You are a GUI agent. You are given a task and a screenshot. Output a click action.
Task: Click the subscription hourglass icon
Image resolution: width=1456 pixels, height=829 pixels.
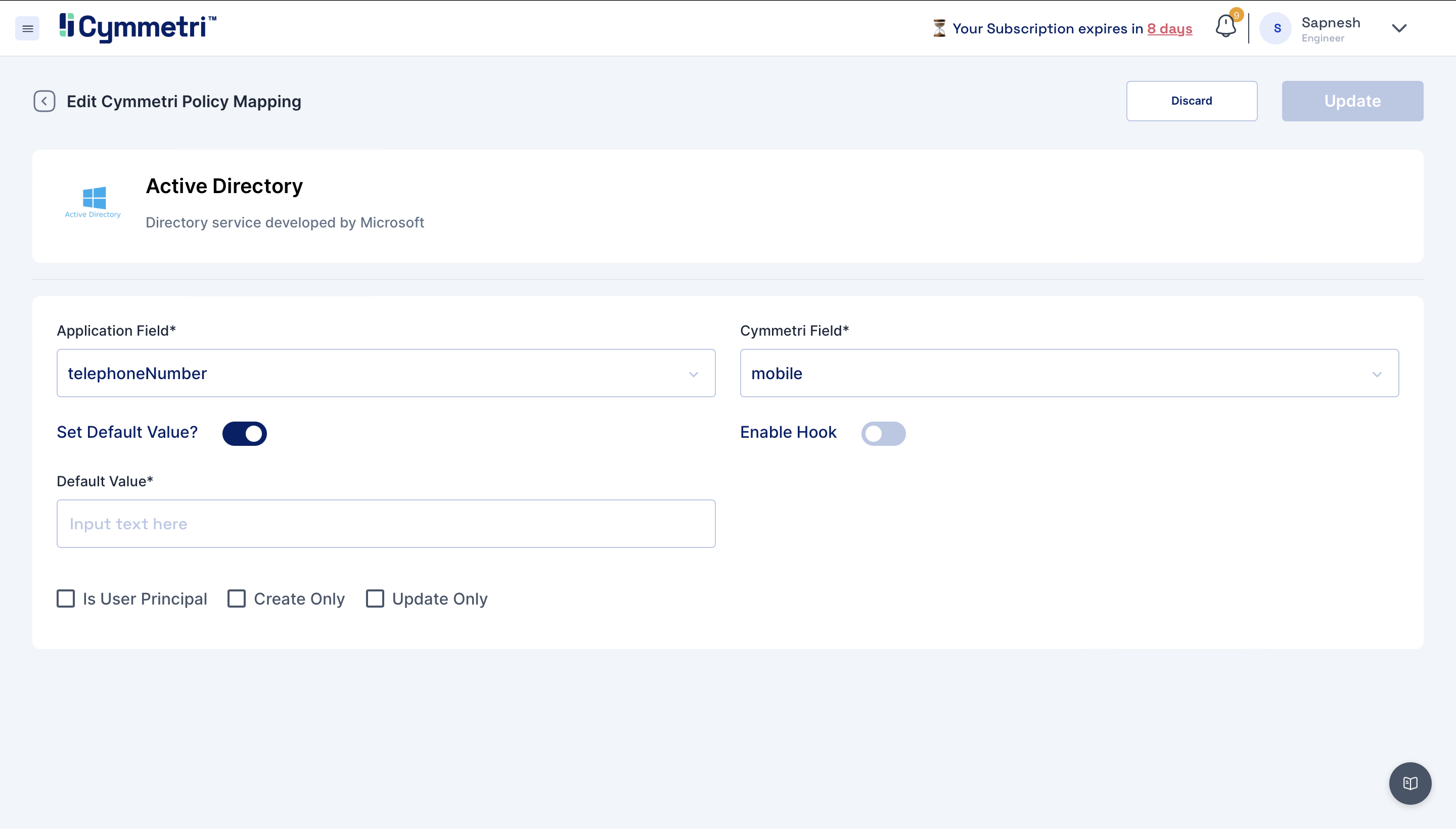pos(939,28)
